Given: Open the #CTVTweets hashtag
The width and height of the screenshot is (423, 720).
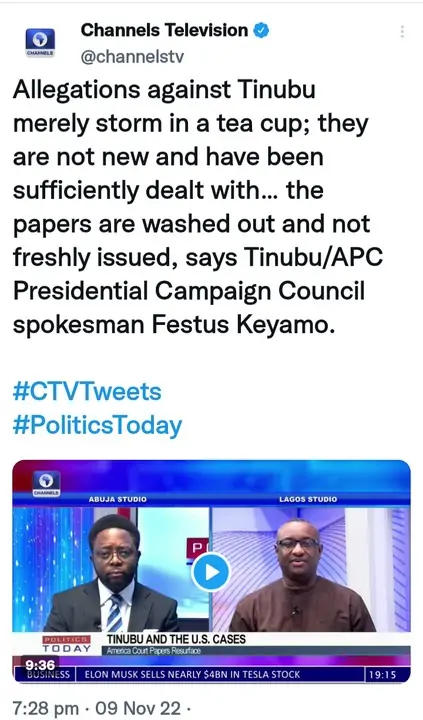Looking at the screenshot, I should [87, 392].
